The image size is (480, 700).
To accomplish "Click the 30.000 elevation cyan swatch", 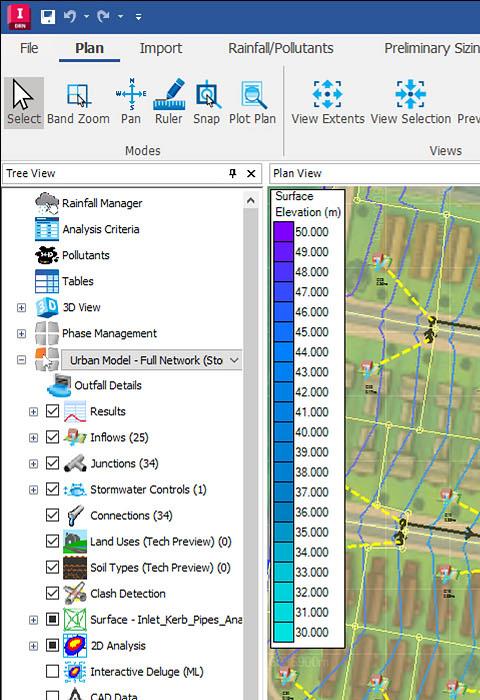I will tap(283, 632).
